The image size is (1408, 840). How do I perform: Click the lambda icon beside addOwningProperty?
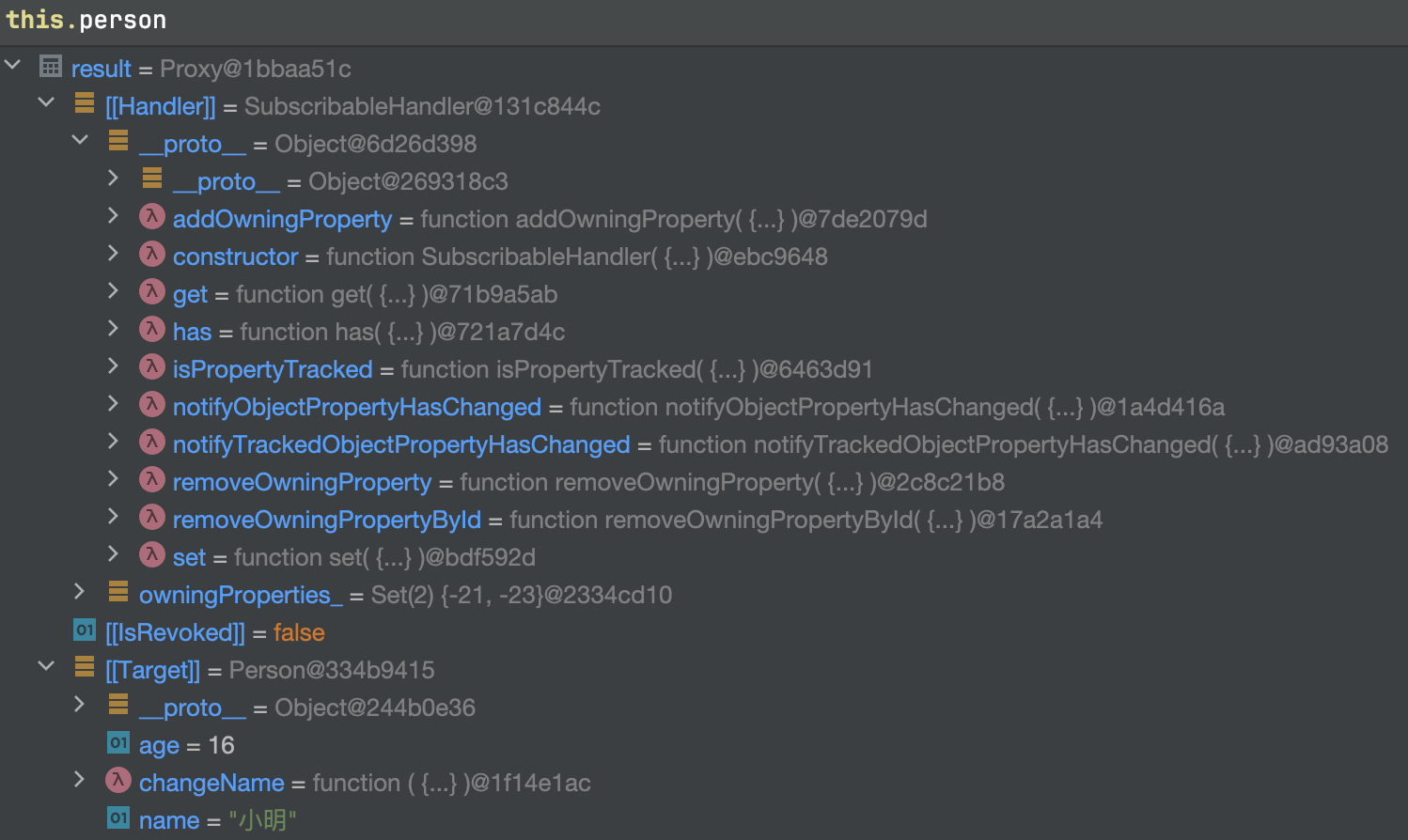point(152,217)
